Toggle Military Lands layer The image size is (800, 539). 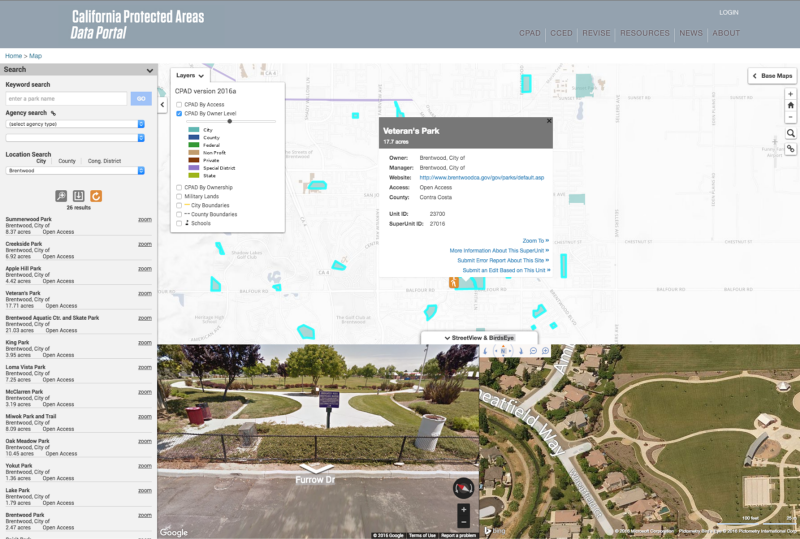click(x=179, y=197)
